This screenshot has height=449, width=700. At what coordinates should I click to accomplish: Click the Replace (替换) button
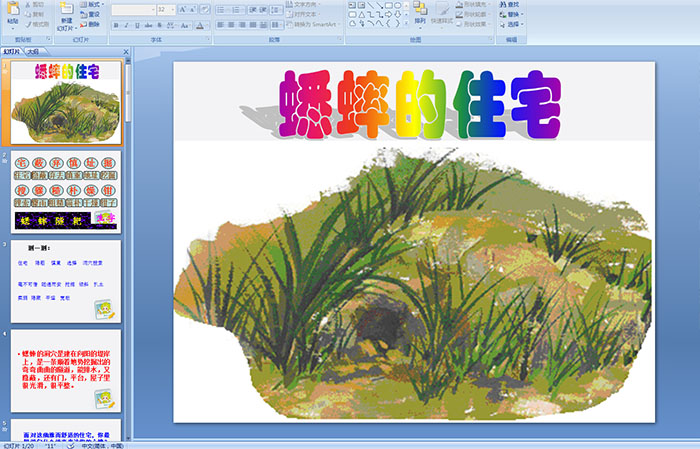click(x=512, y=14)
